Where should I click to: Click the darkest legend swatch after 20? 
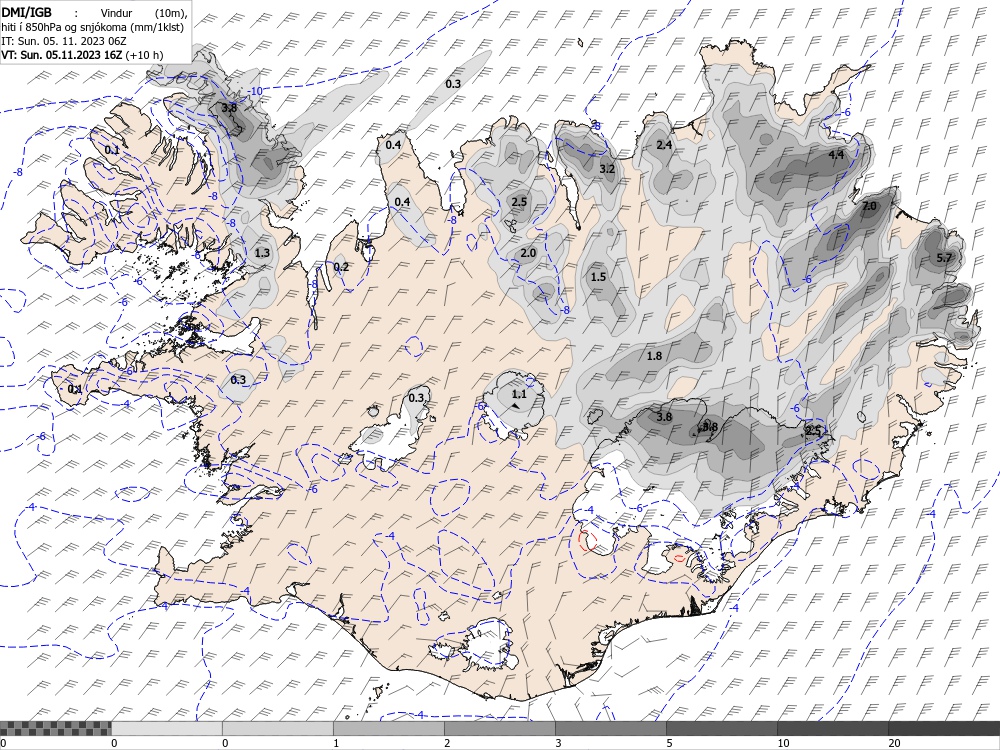click(944, 728)
